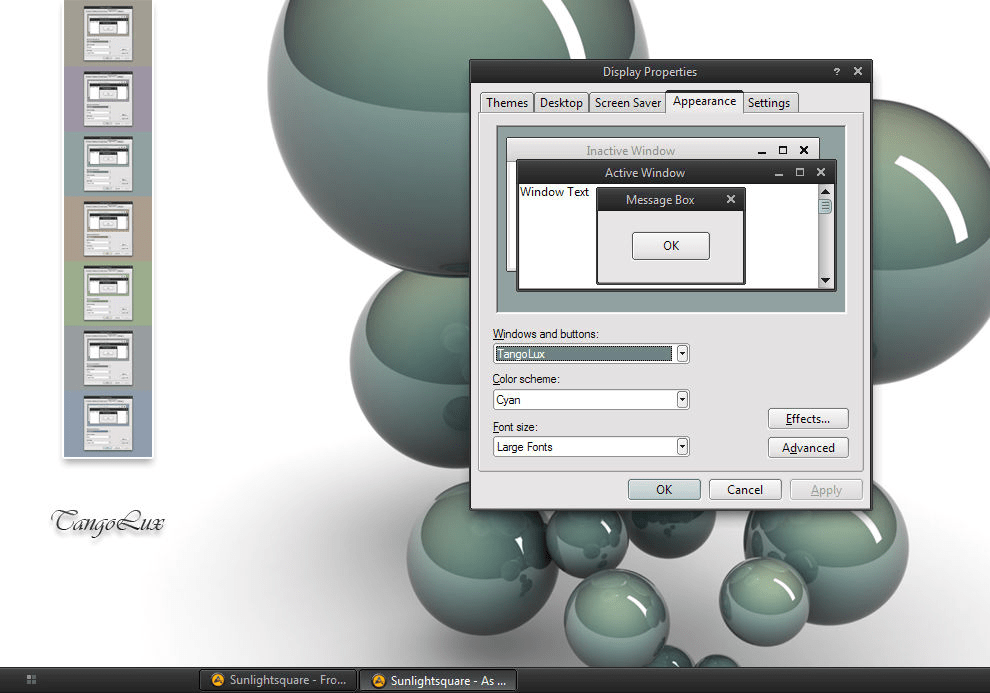This screenshot has width=990, height=693.
Task: Click the help question mark in Display Properties
Action: 837,72
